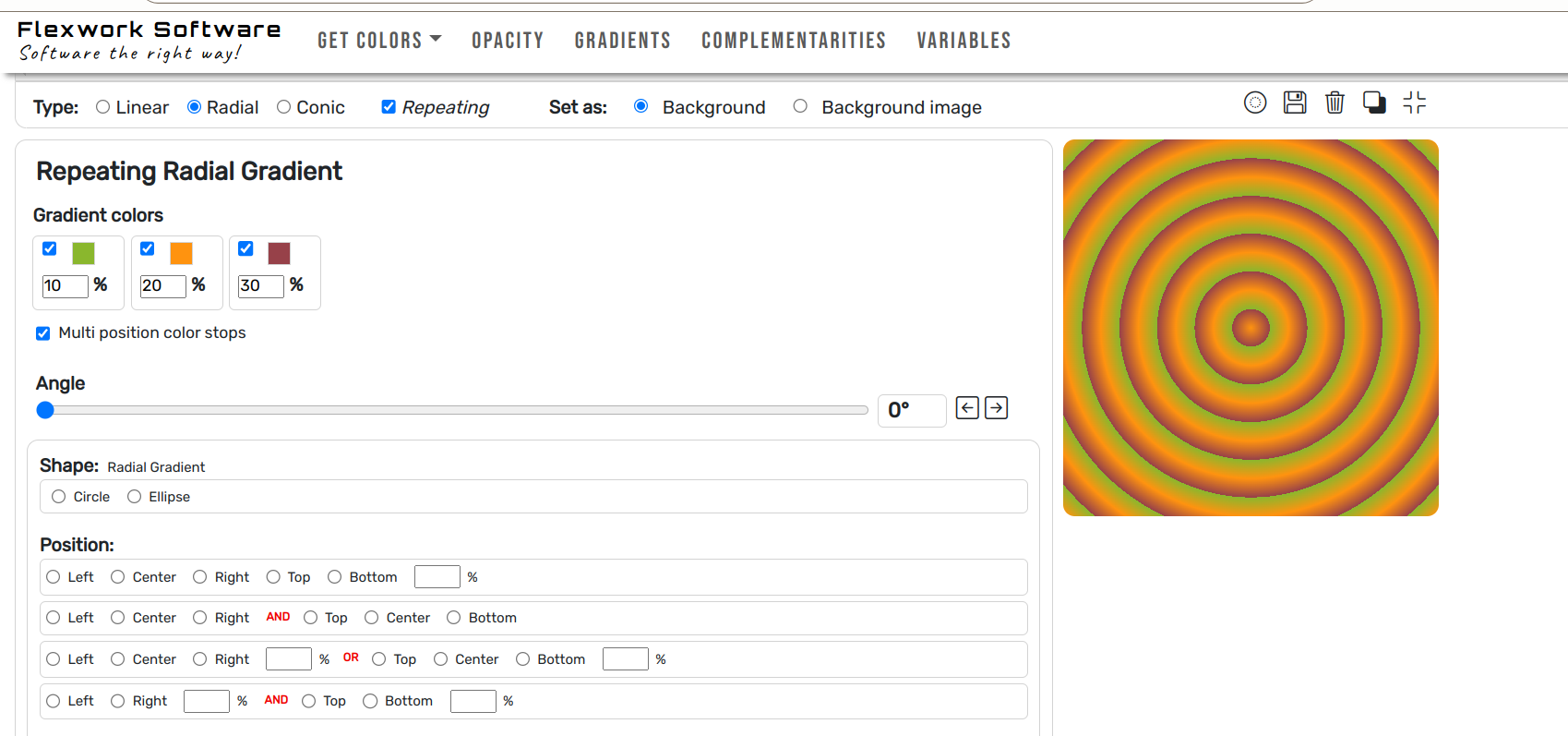
Task: Open the dark red color swatch picker
Action: pos(279,253)
